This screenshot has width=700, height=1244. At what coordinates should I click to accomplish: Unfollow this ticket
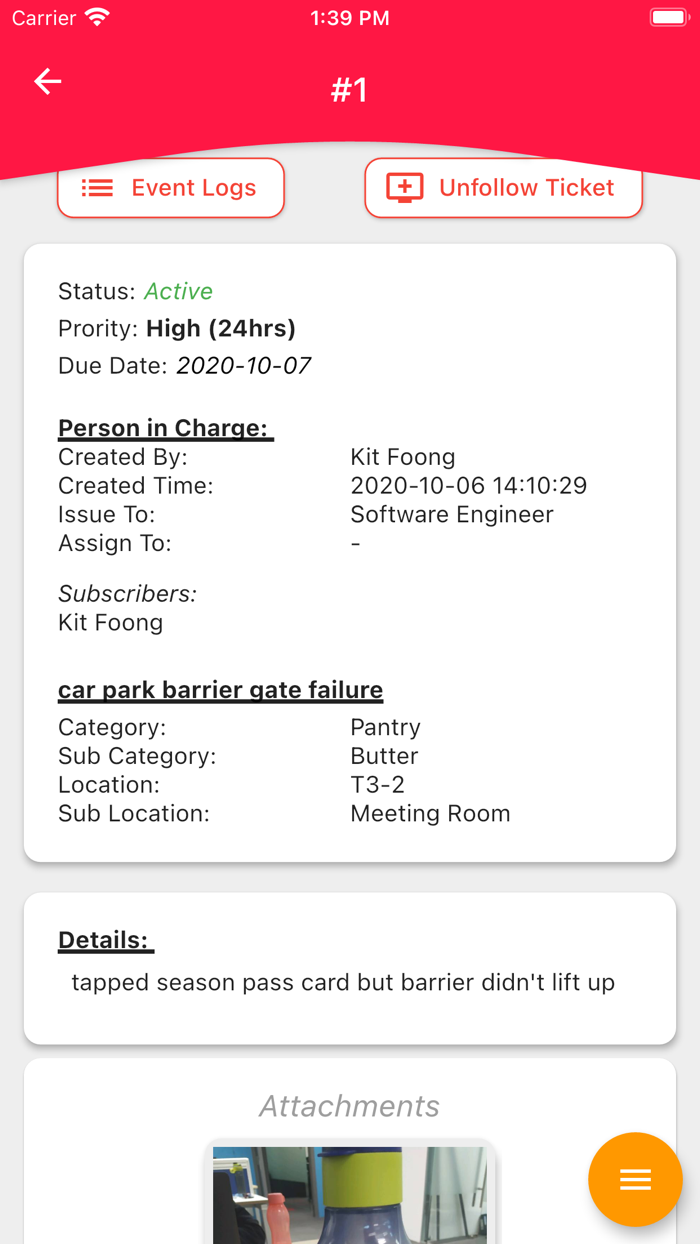pos(503,188)
